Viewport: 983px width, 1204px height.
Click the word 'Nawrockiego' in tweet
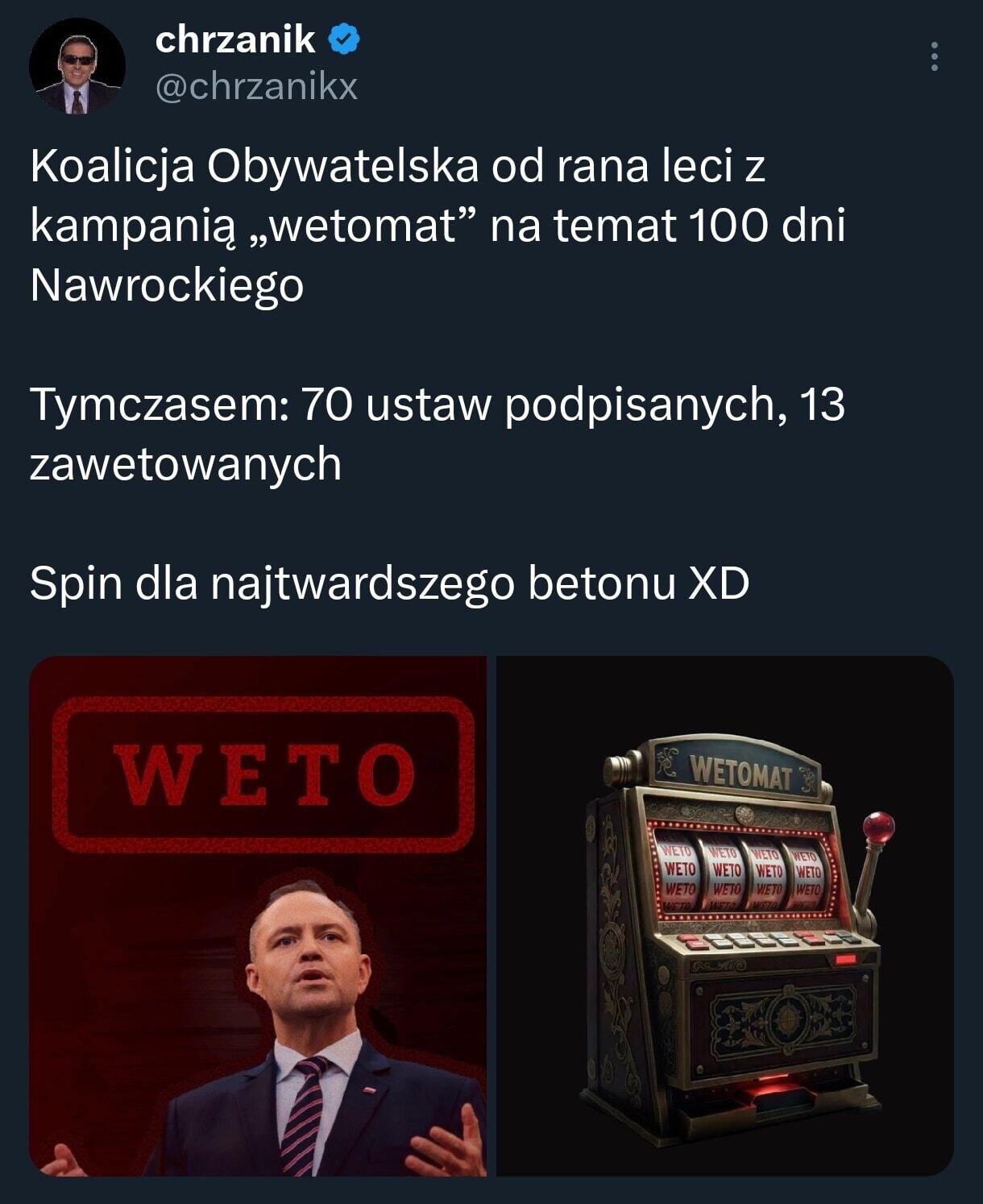[x=167, y=286]
